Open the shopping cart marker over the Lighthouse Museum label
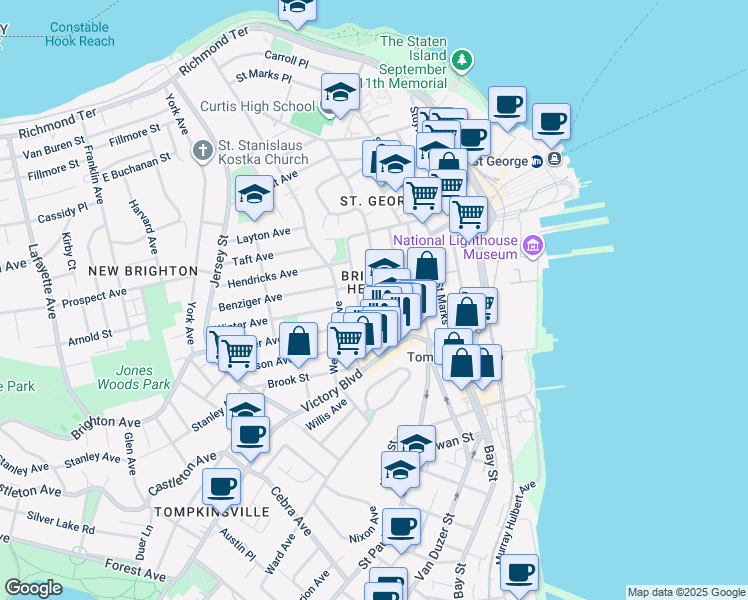Viewport: 748px width, 600px height. (x=468, y=216)
